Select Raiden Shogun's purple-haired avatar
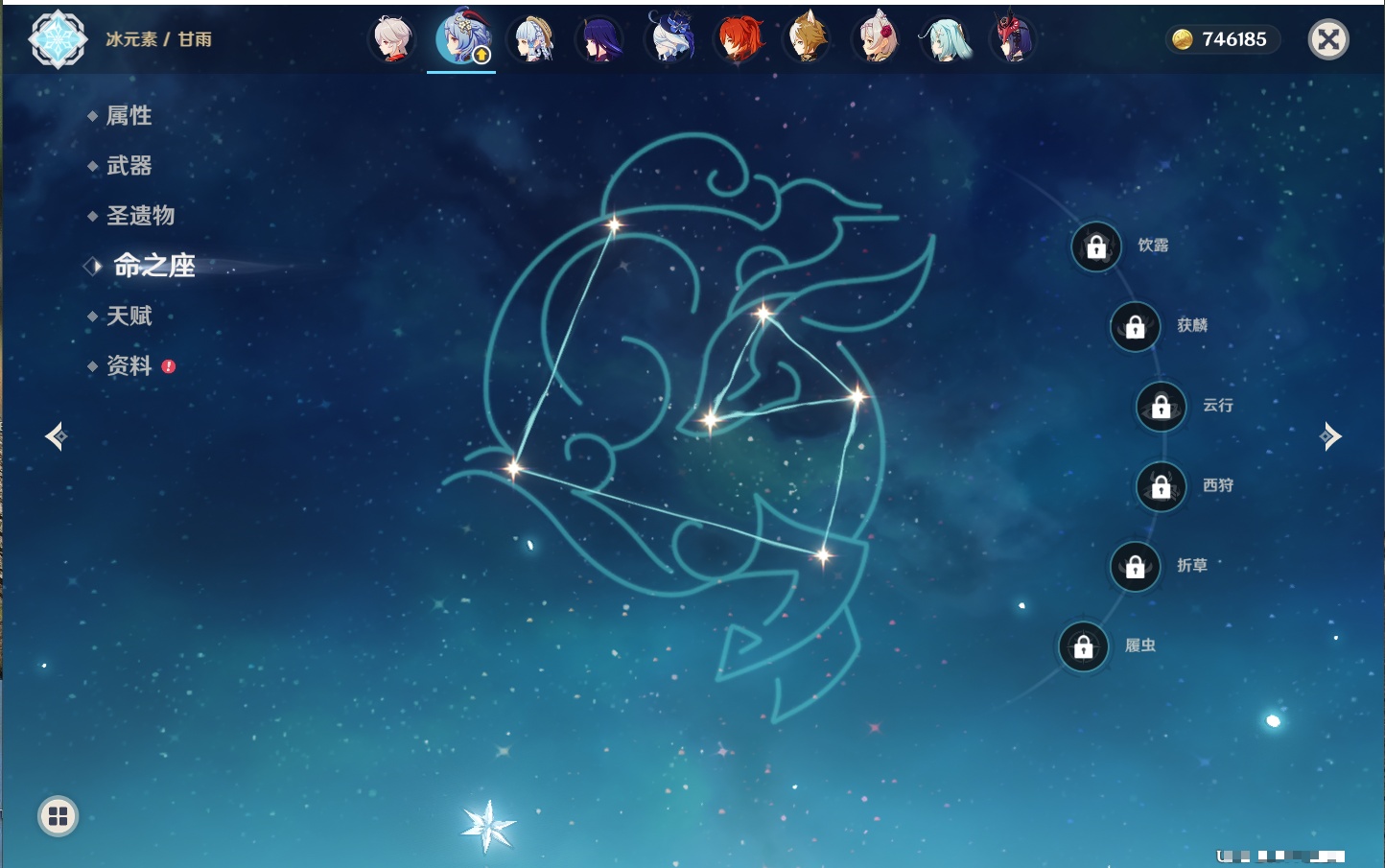This screenshot has height=868, width=1385. [600, 39]
